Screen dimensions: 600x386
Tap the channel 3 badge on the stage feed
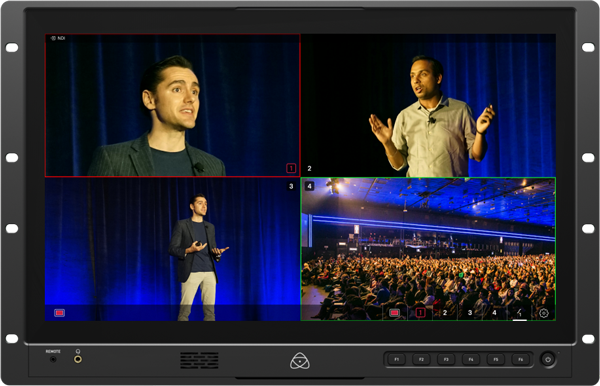(x=291, y=186)
